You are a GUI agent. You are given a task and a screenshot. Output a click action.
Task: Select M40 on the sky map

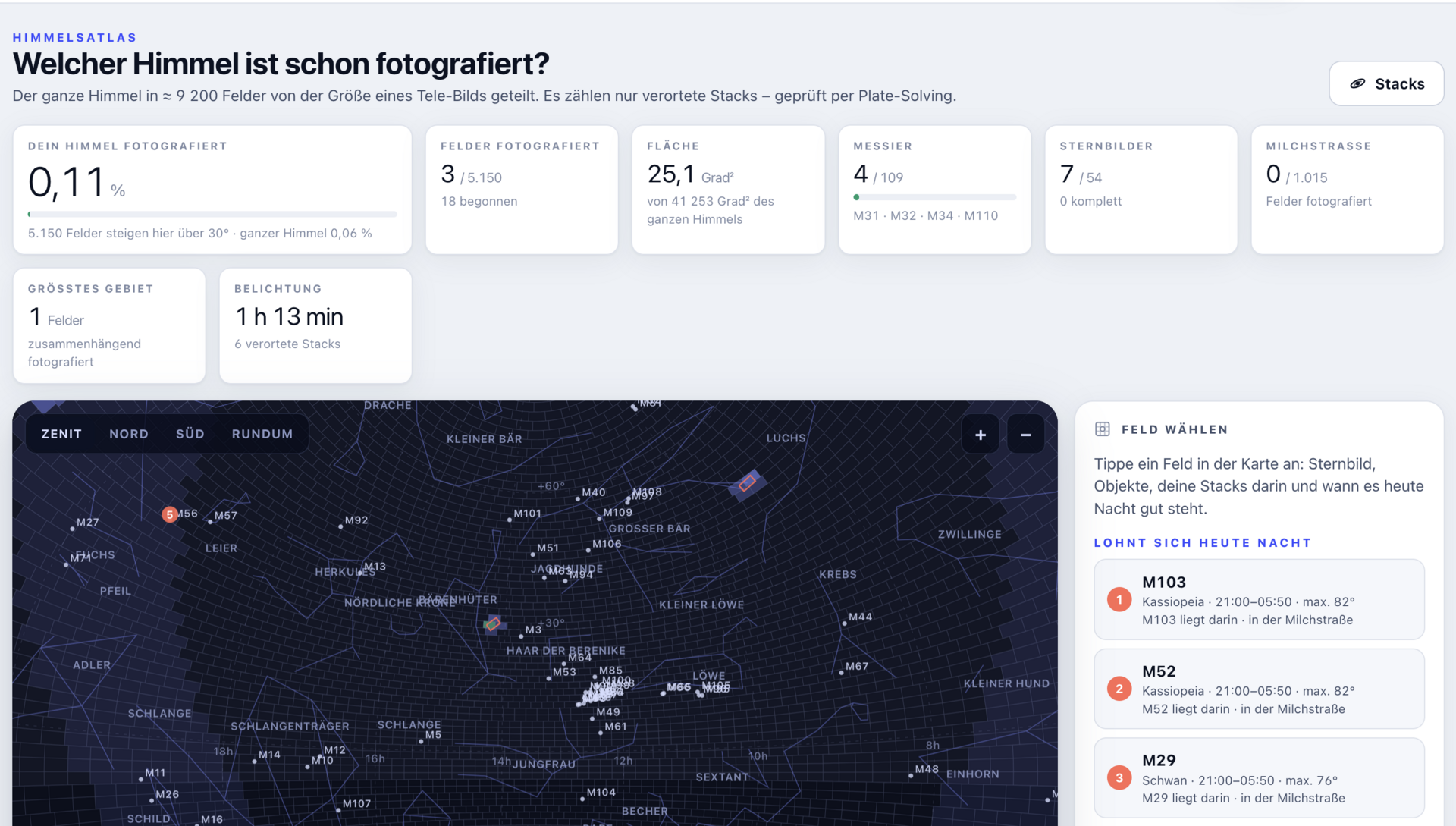click(577, 499)
